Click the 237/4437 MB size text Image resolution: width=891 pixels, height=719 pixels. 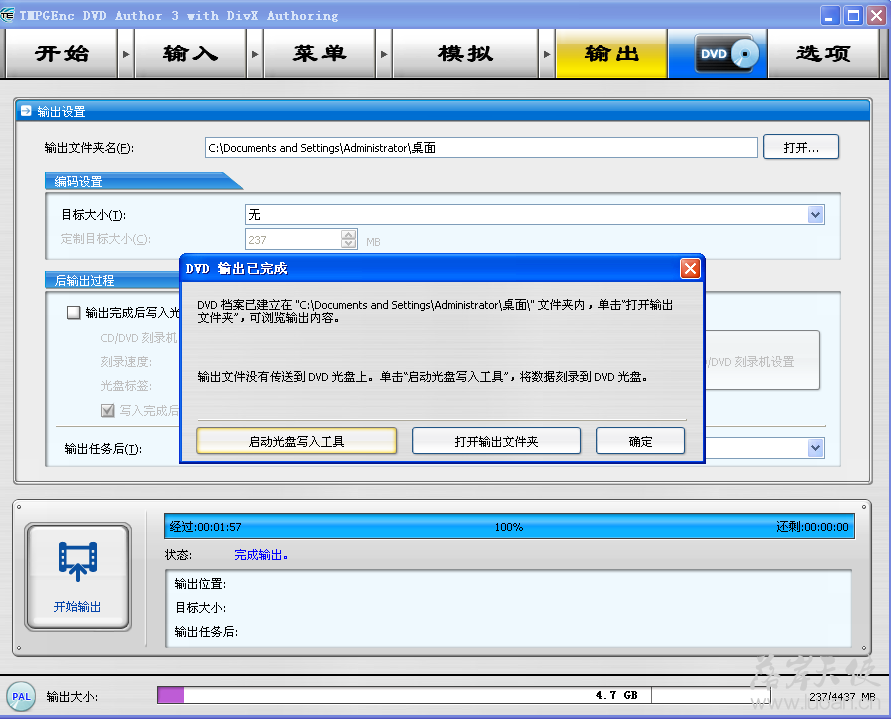point(842,696)
